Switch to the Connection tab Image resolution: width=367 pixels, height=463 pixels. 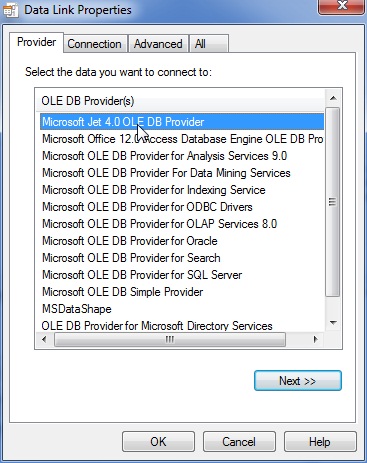coord(95,44)
